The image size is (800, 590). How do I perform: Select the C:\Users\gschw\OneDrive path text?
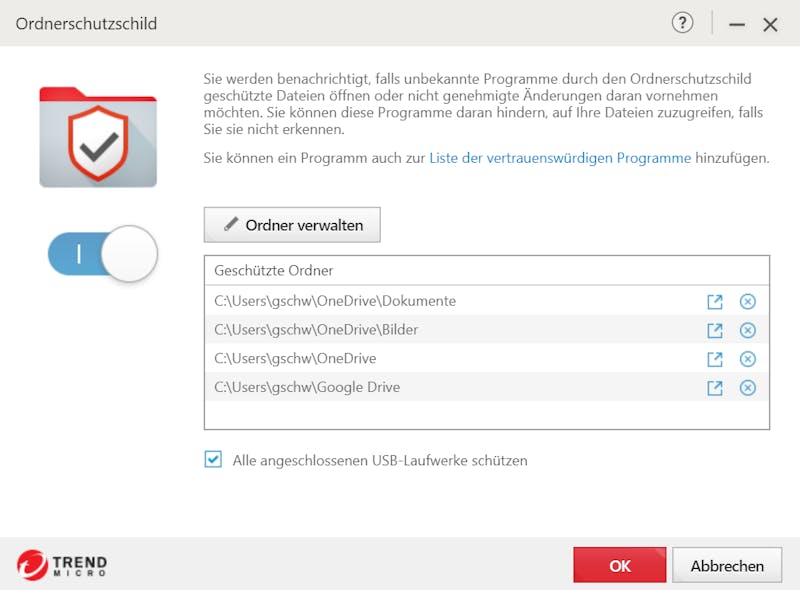pos(295,358)
